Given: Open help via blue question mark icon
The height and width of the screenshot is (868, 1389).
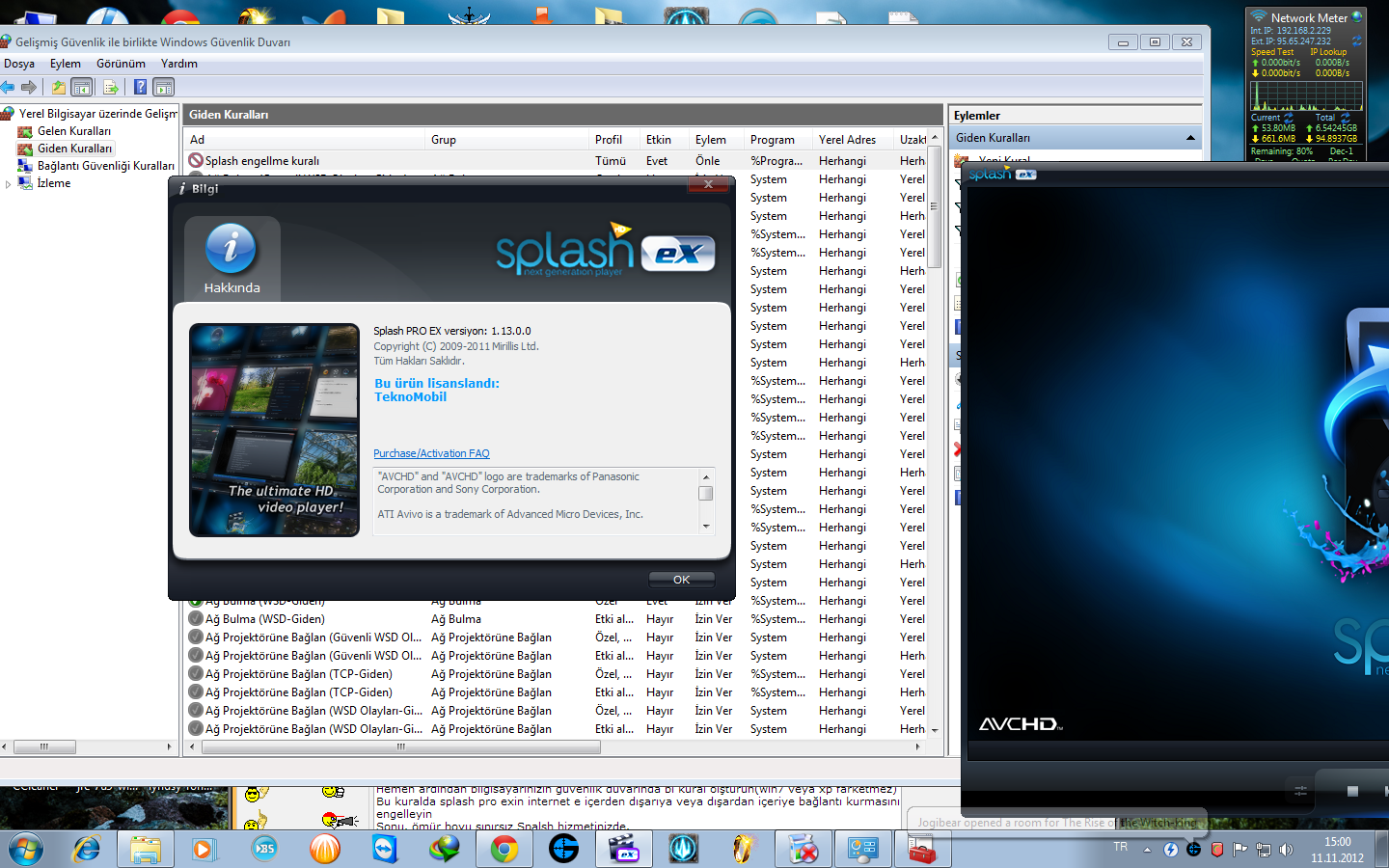Looking at the screenshot, I should (x=141, y=88).
